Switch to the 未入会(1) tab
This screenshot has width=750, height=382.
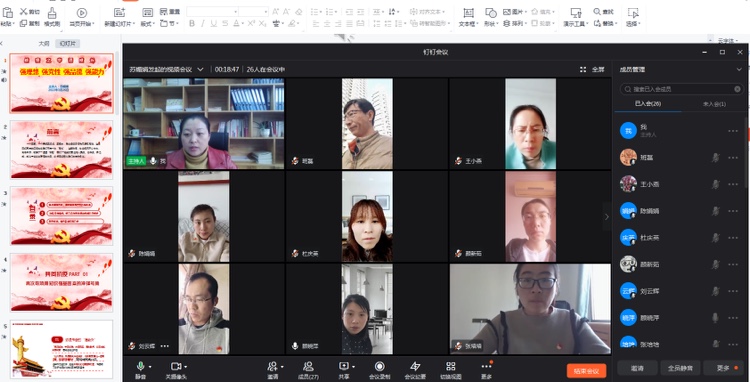(714, 104)
